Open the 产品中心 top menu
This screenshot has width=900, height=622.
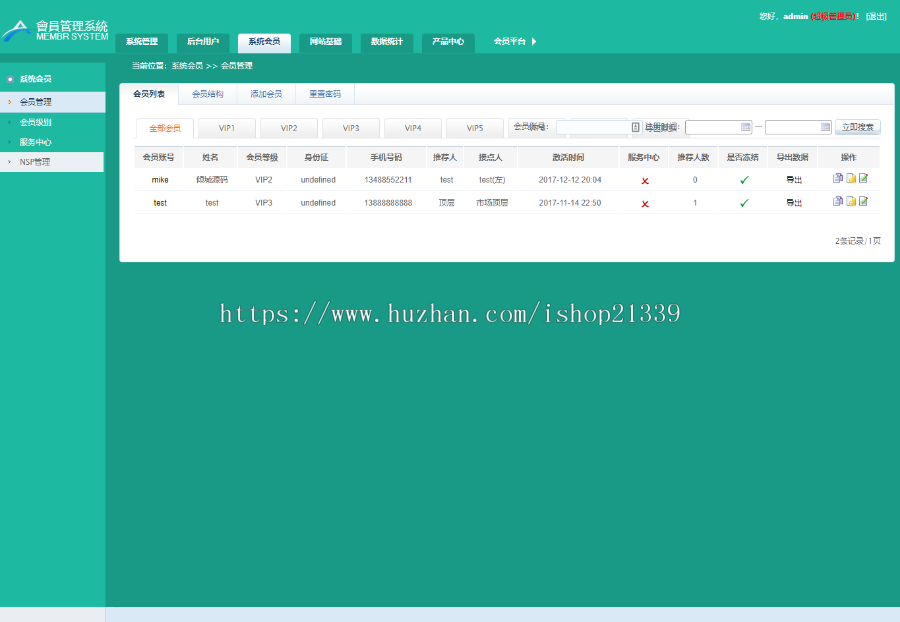[448, 42]
